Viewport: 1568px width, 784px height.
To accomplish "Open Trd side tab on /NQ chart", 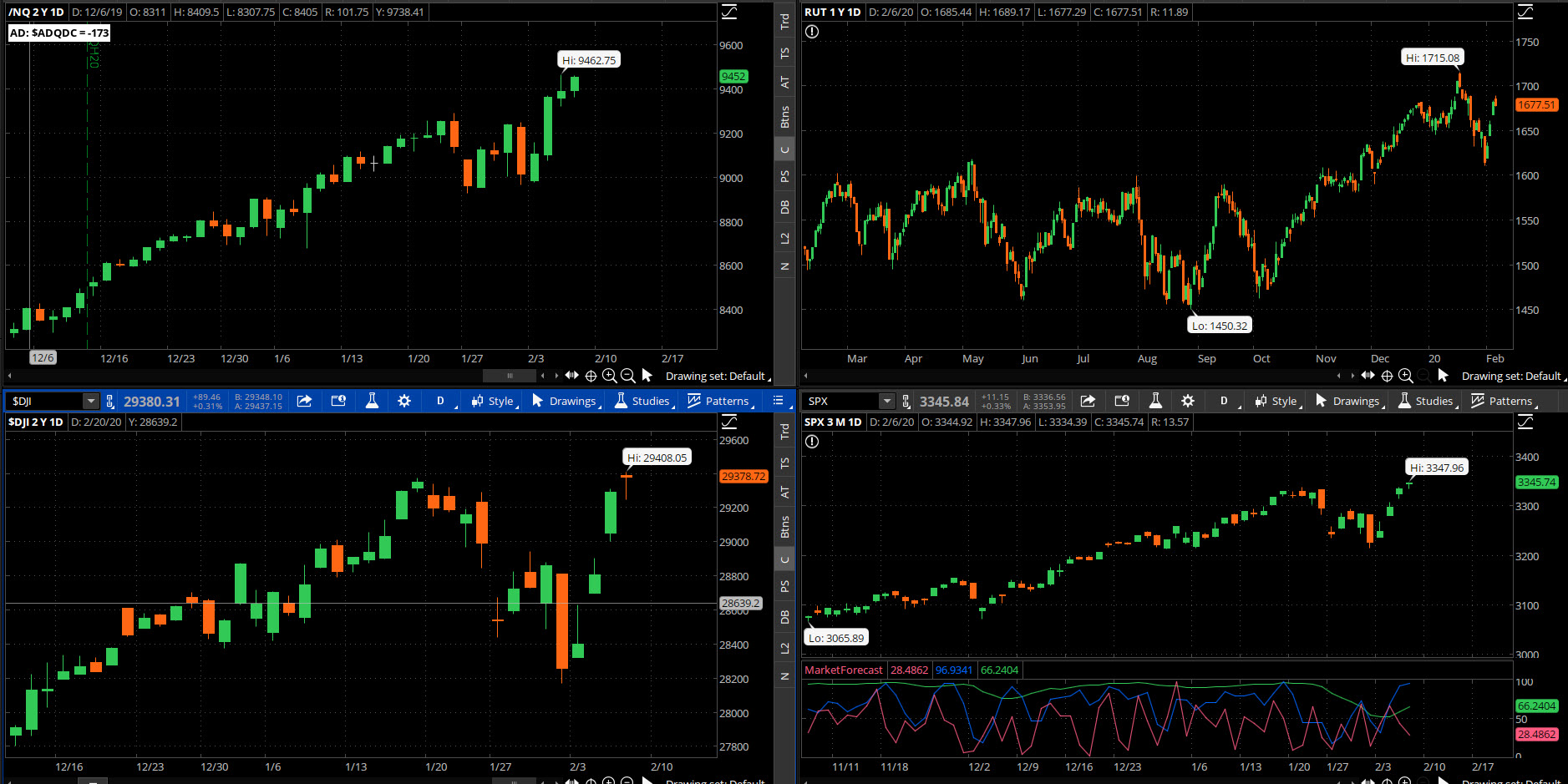I will point(784,22).
